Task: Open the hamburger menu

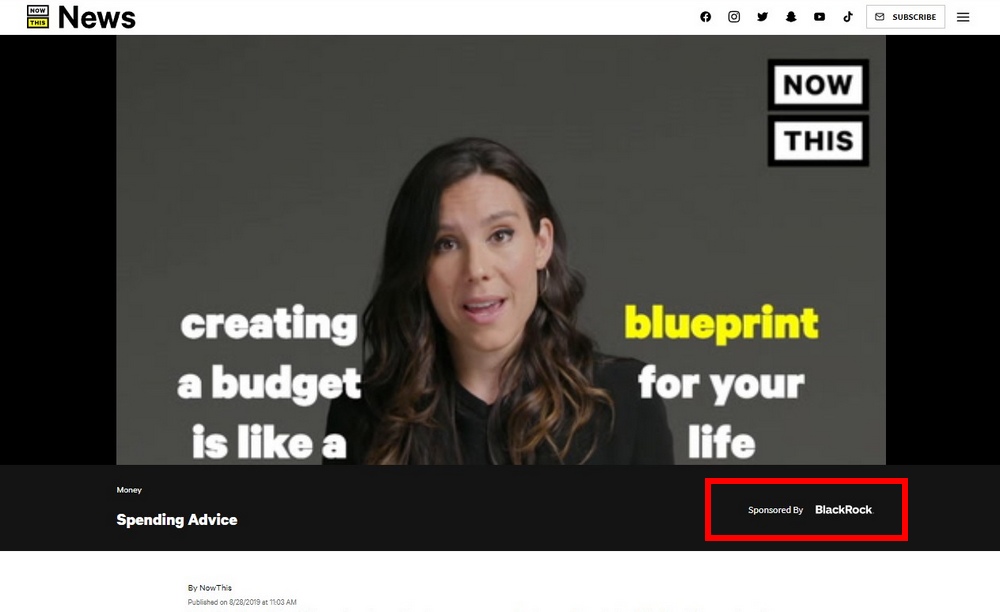Action: tap(963, 17)
